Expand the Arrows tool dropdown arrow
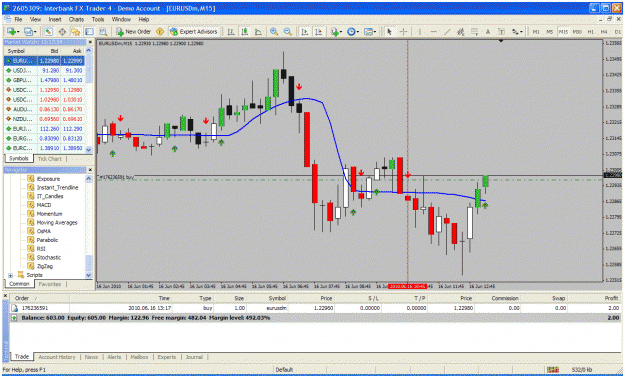Image resolution: width=625 pixels, height=376 pixels. click(522, 32)
